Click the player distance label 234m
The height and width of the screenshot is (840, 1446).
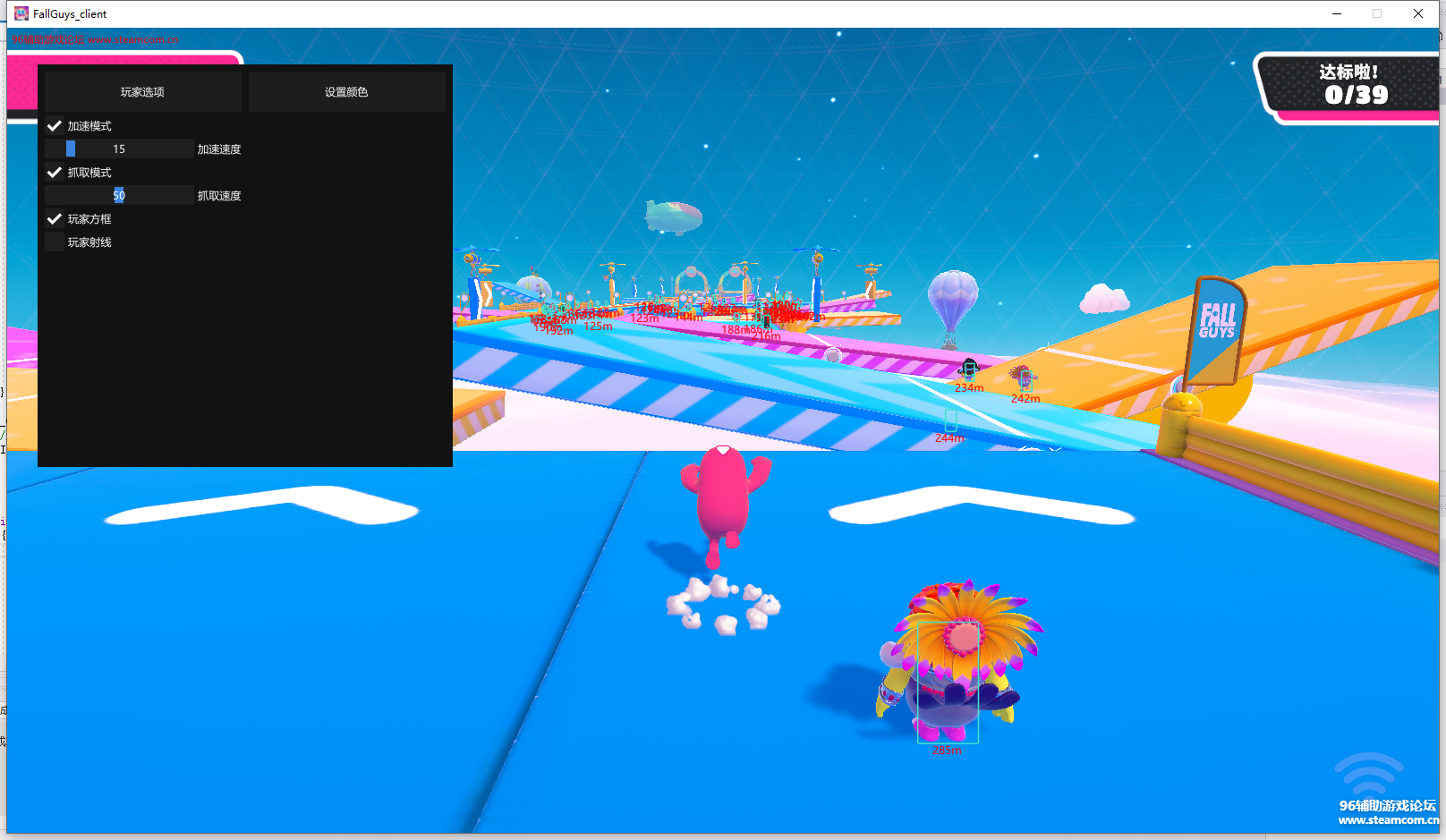pyautogui.click(x=969, y=388)
